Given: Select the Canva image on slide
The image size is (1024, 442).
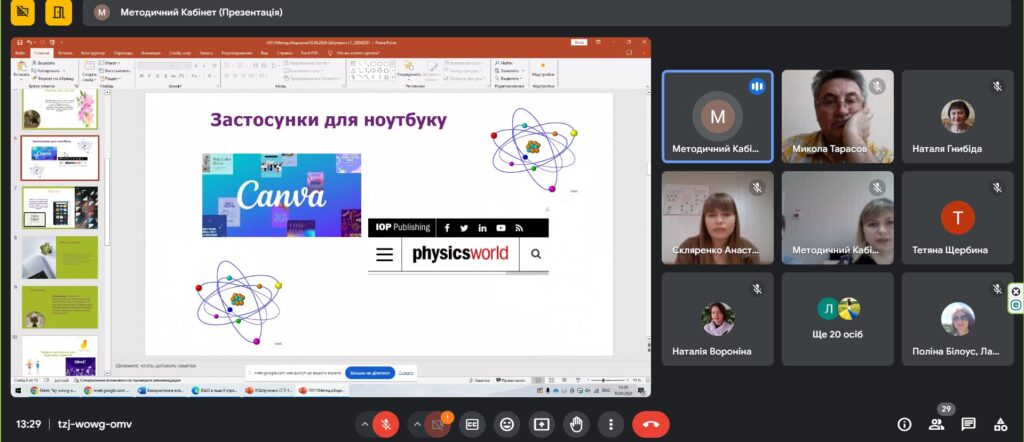Looking at the screenshot, I should [x=281, y=195].
